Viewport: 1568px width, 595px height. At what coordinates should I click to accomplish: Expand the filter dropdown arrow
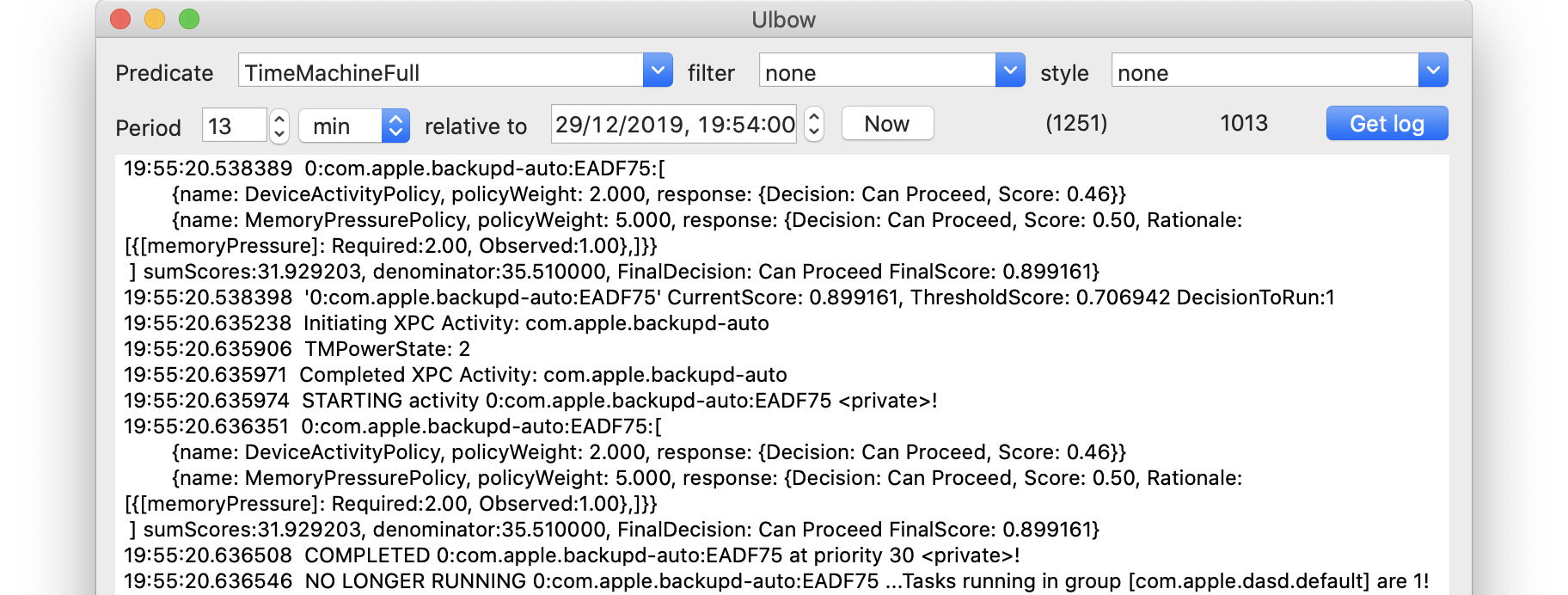tap(1010, 71)
